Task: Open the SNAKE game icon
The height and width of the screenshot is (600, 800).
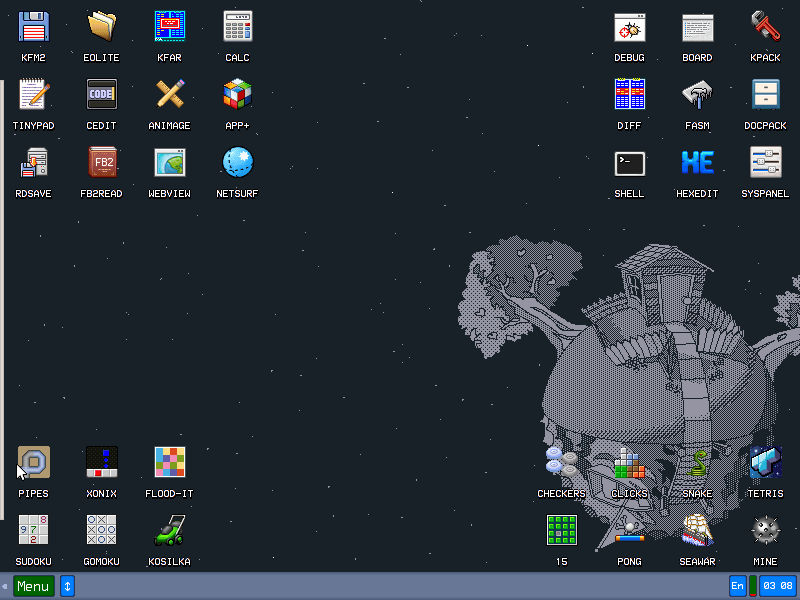Action: click(x=697, y=462)
